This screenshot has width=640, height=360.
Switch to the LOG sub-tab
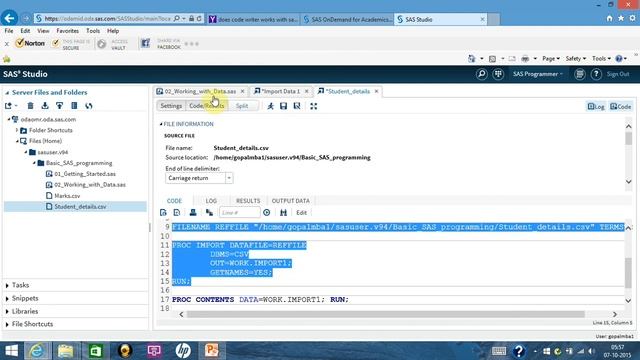(211, 201)
